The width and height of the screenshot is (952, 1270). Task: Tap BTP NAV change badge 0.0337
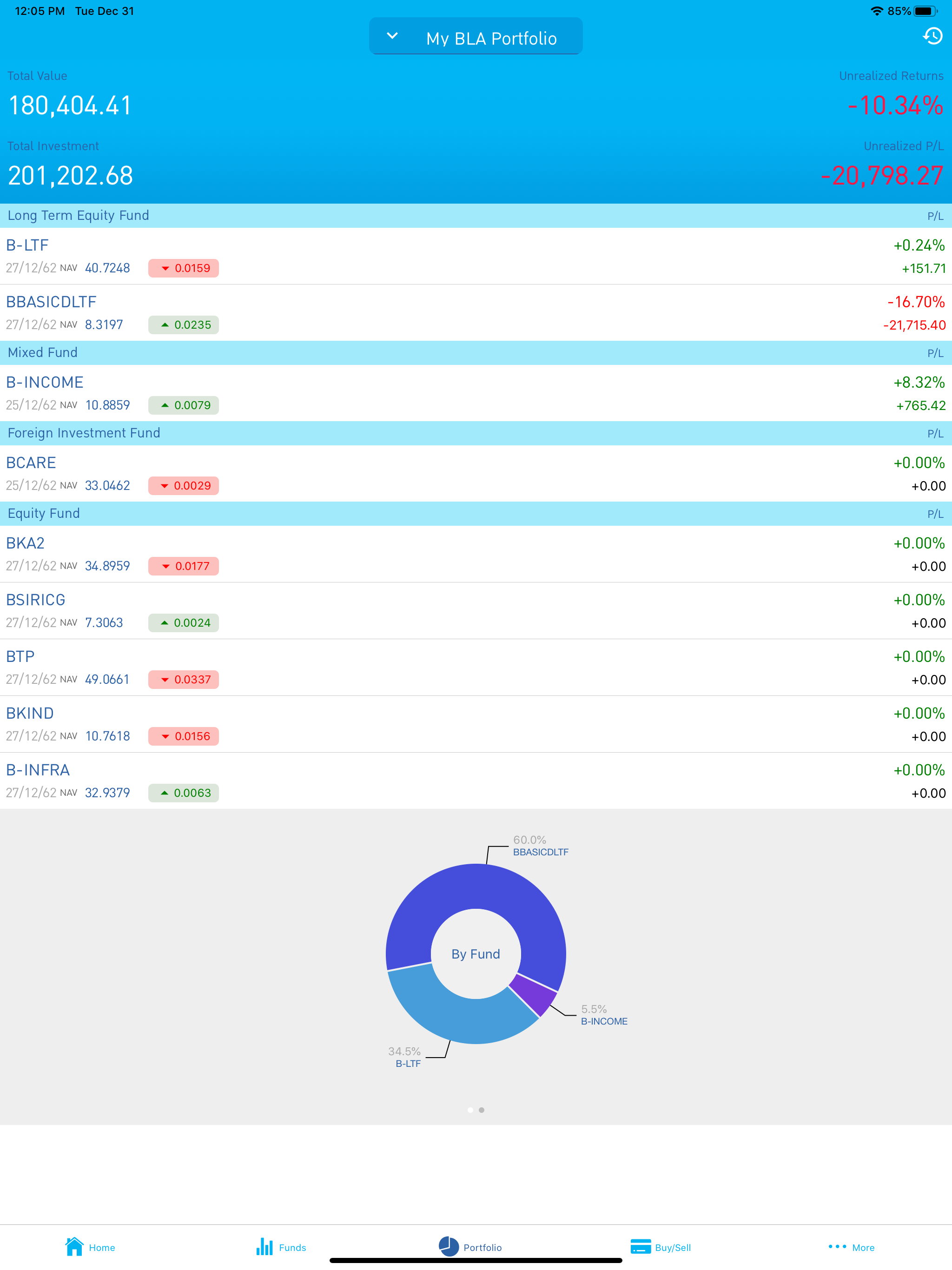(183, 680)
